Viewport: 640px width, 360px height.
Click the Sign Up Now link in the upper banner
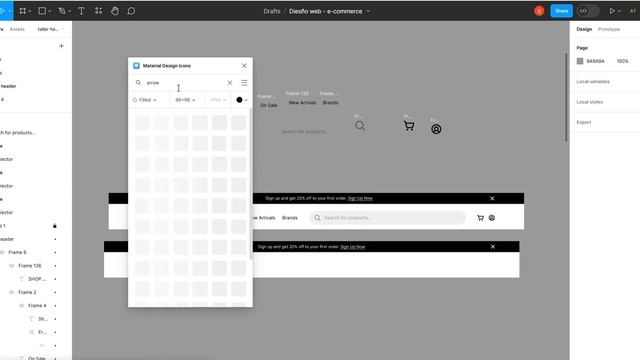pyautogui.click(x=360, y=198)
